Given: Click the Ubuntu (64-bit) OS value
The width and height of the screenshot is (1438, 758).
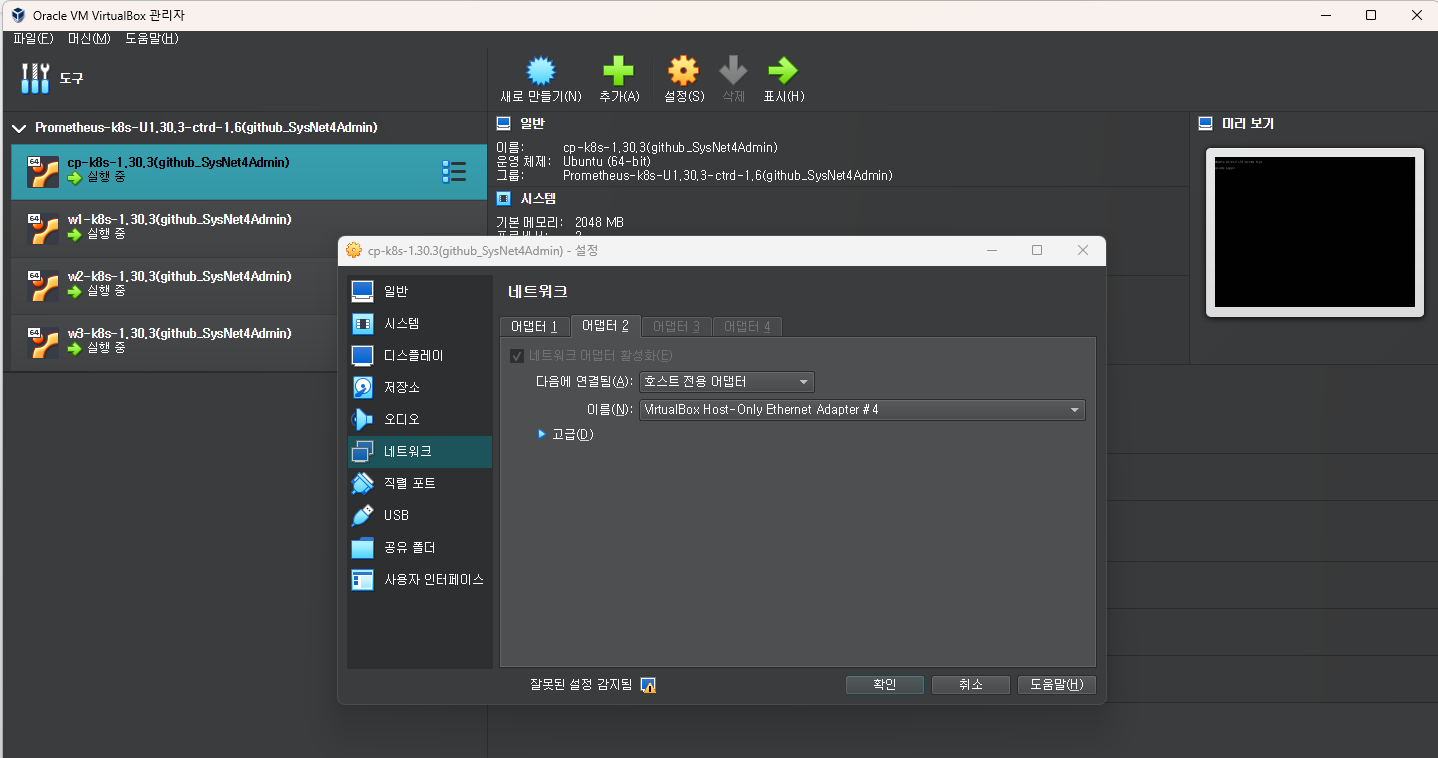Looking at the screenshot, I should [607, 161].
